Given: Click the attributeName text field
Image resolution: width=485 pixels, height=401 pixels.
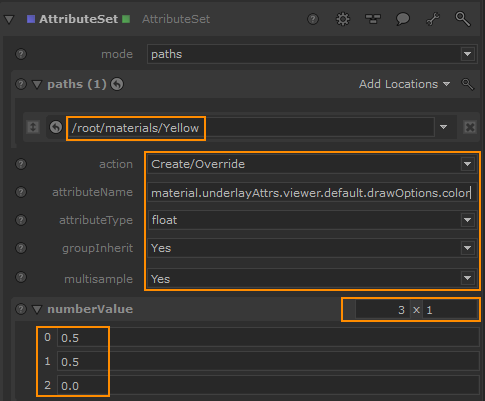Looking at the screenshot, I should click(x=312, y=192).
